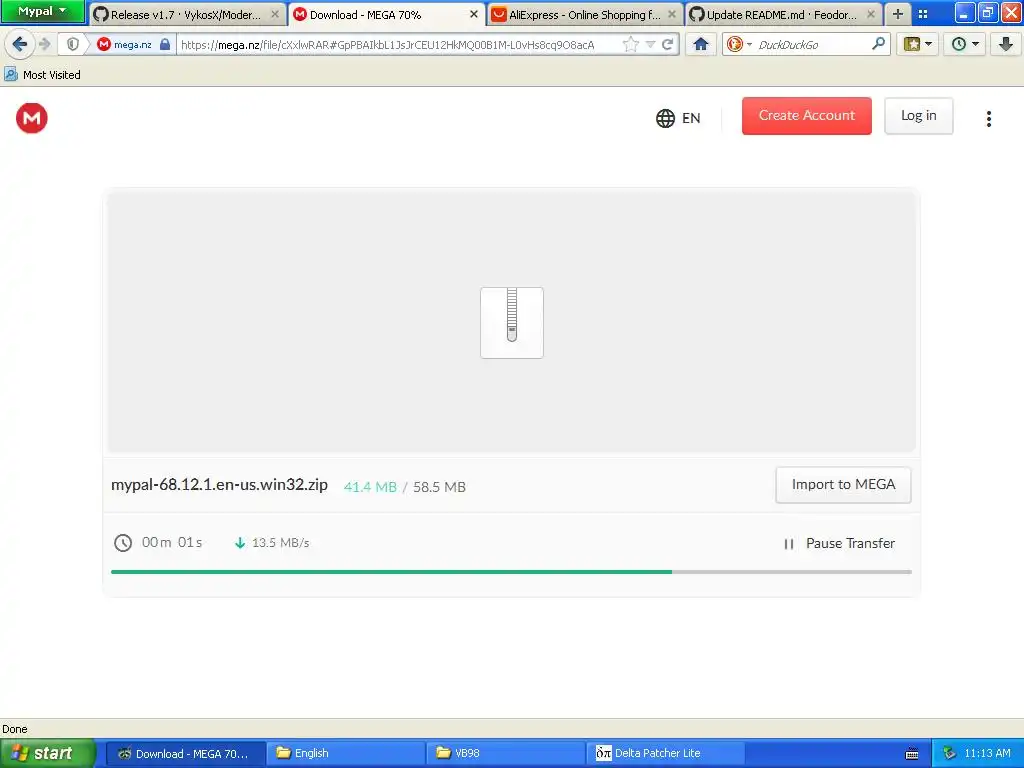Bookmark this page with the star icon

coord(630,44)
